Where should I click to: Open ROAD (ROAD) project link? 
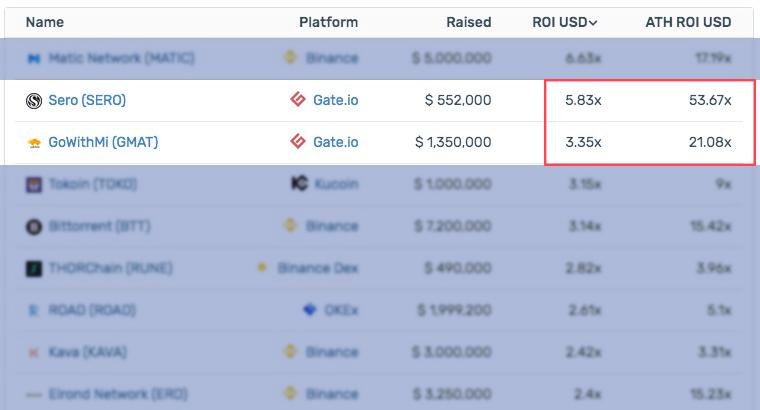click(92, 310)
